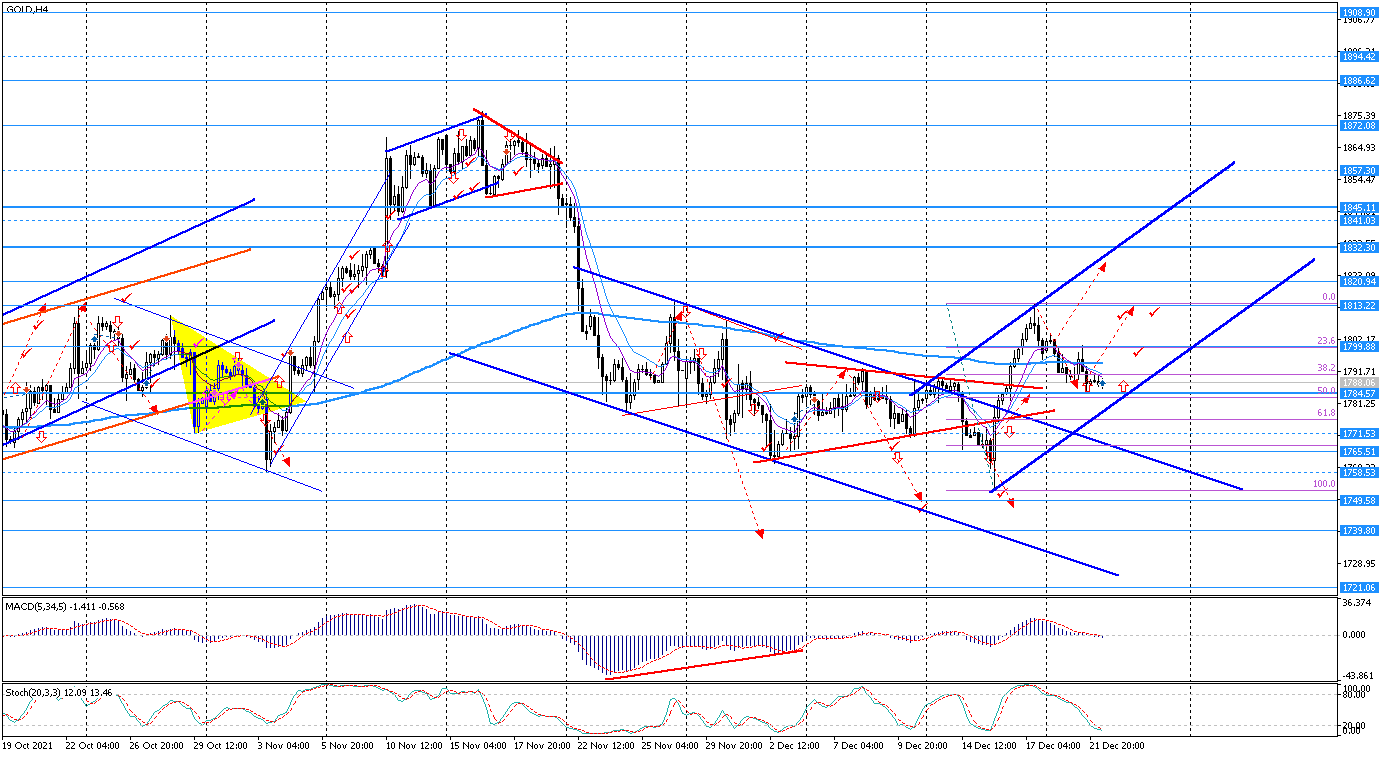Viewport: 1390px width, 757px height.
Task: Click the MACD scale value -43.861
Action: click(1359, 675)
